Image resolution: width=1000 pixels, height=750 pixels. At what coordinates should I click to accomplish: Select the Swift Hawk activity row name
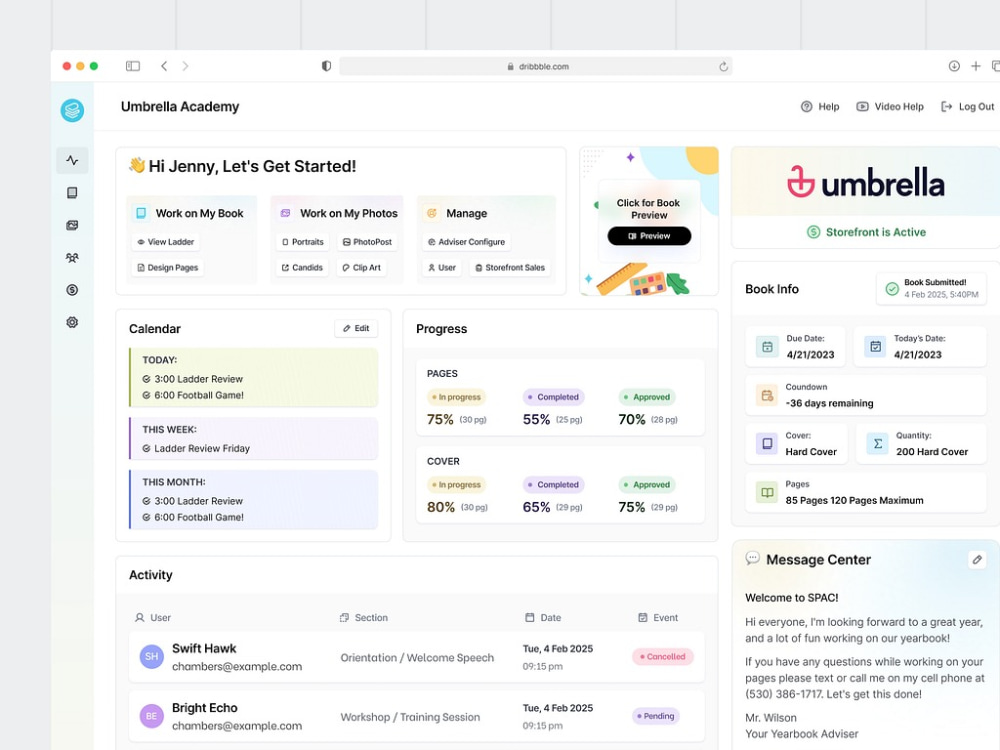pos(204,649)
